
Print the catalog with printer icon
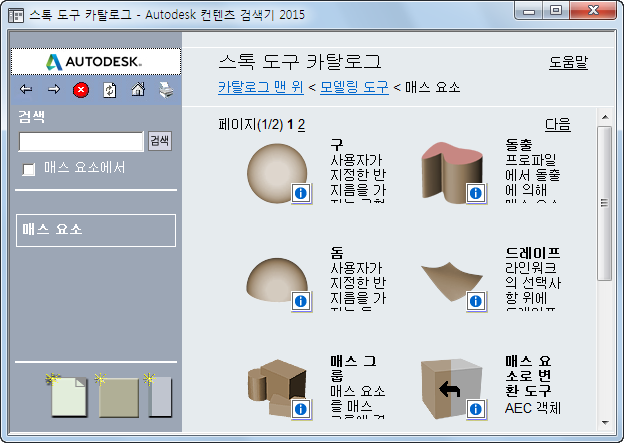point(166,90)
